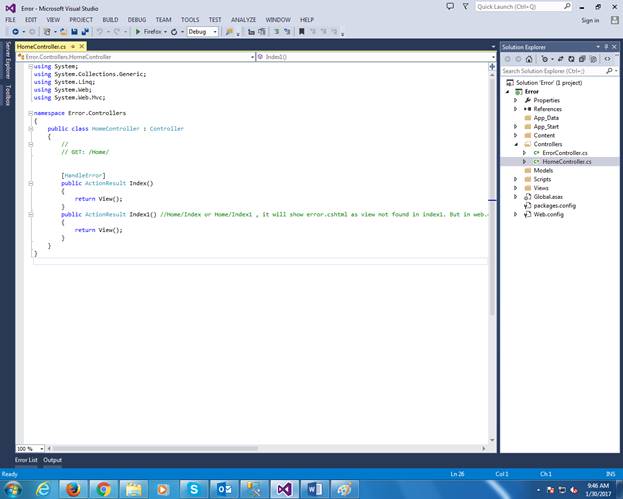Screen dimensions: 623x499
Task: Click the Search Solution Explorer input field
Action: (x=553, y=71)
